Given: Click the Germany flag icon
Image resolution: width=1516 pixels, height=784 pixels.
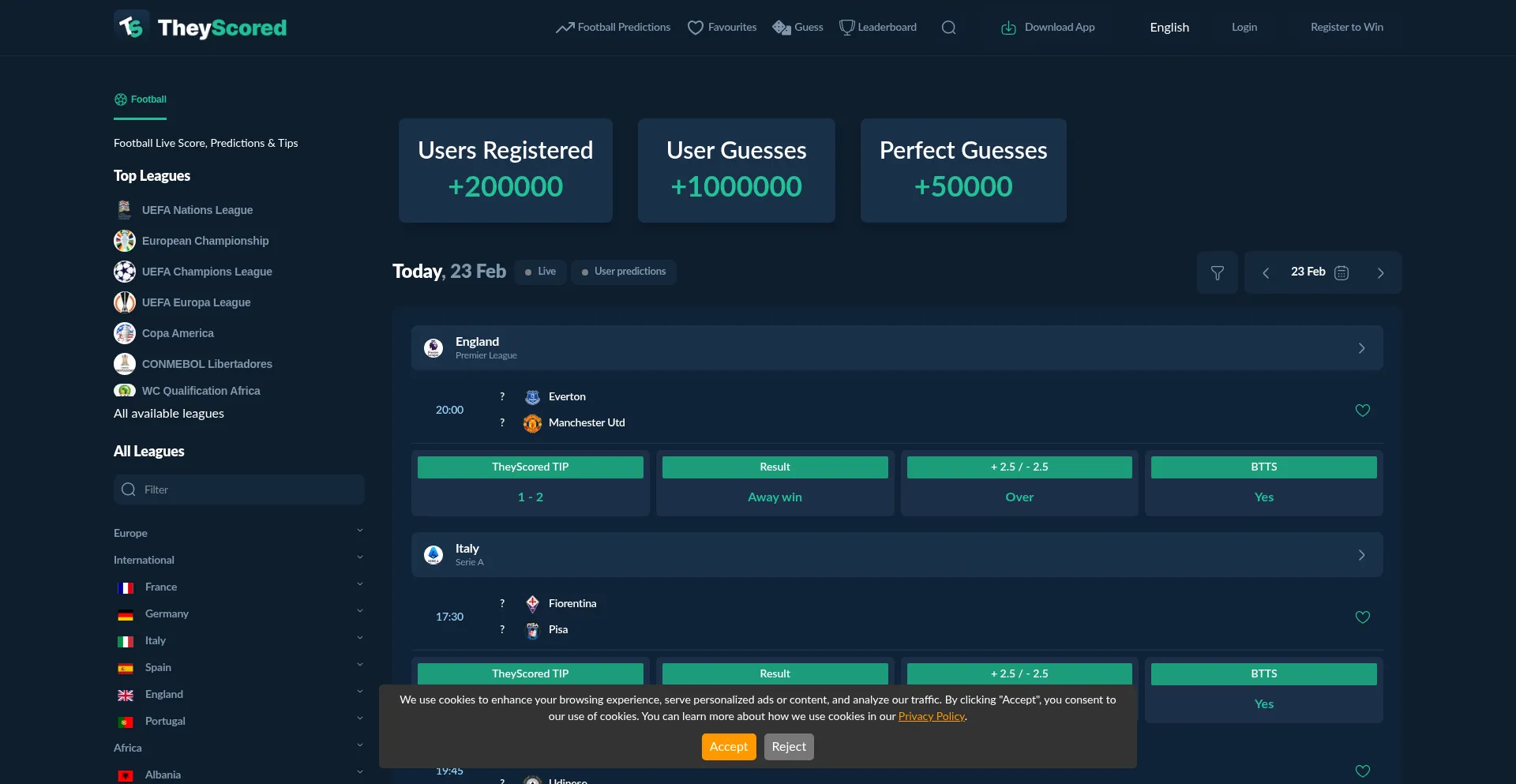Looking at the screenshot, I should [126, 615].
